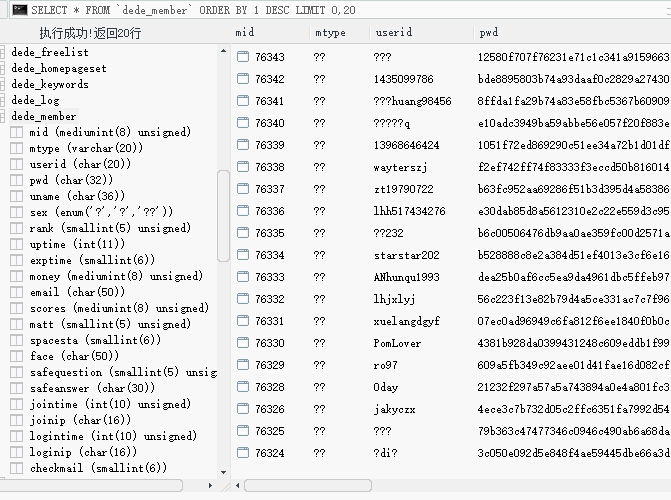Select the checkmail (smallint(6)) column
This screenshot has height=500, width=671.
pyautogui.click(x=98, y=468)
